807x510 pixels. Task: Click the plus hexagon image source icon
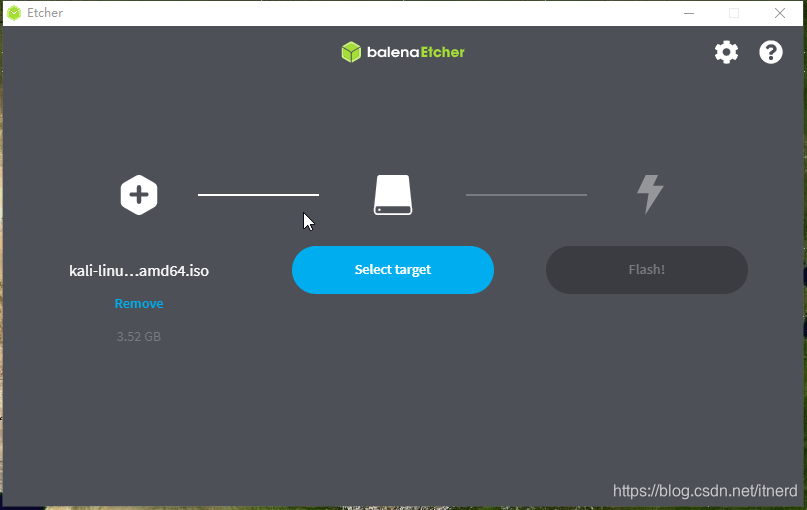(139, 195)
